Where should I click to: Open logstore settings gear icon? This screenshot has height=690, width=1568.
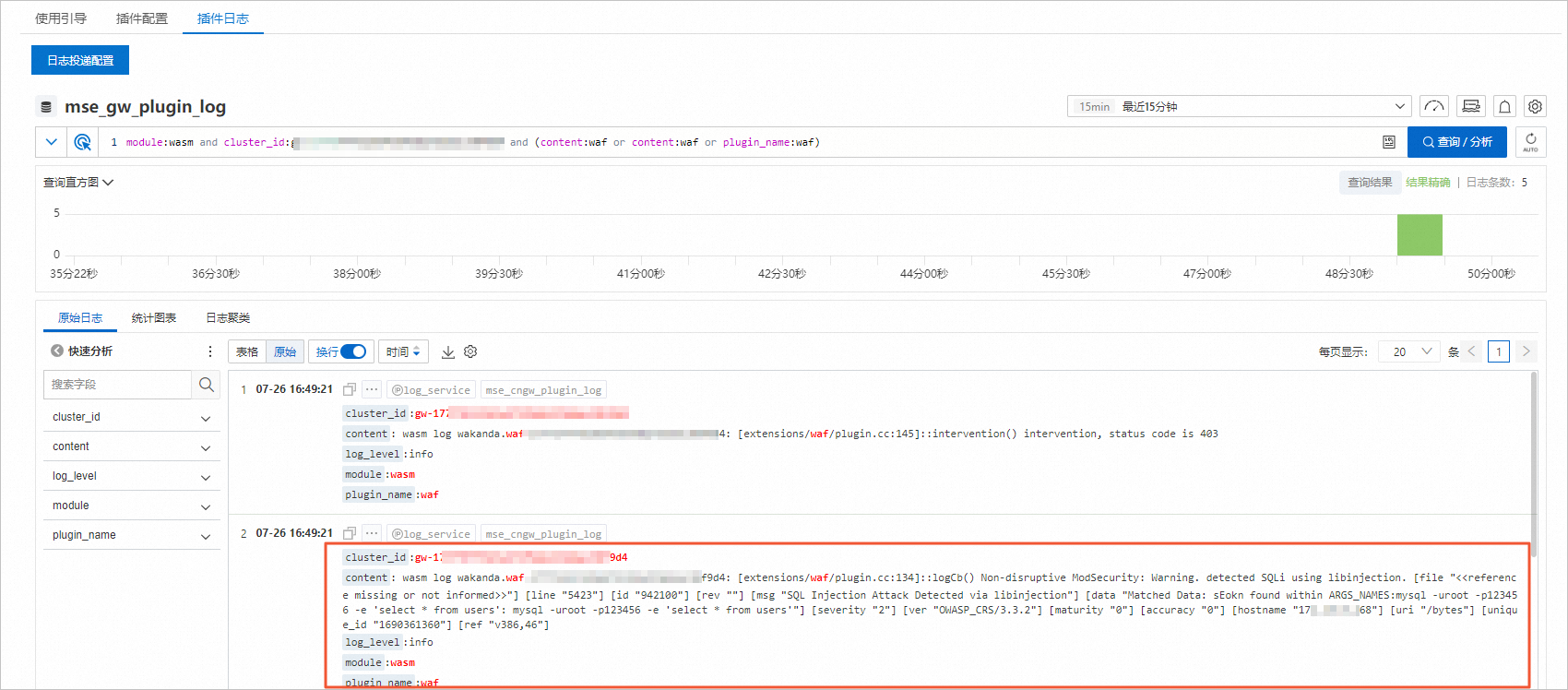(x=1535, y=106)
